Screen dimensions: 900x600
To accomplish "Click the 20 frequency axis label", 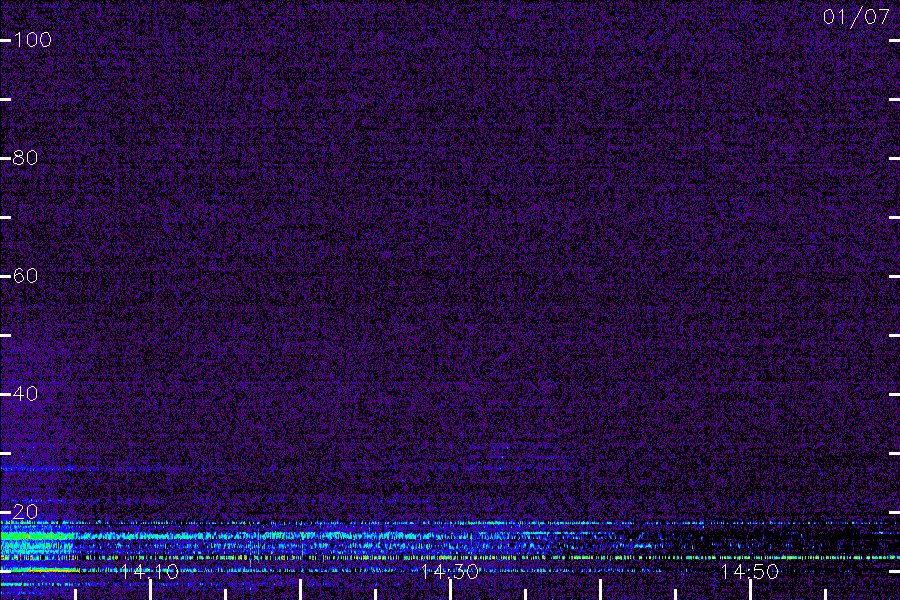I will pyautogui.click(x=25, y=512).
